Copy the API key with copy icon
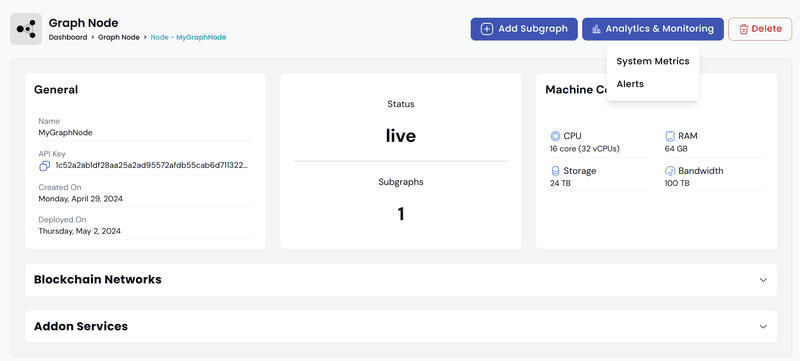This screenshot has width=800, height=361. (x=44, y=166)
